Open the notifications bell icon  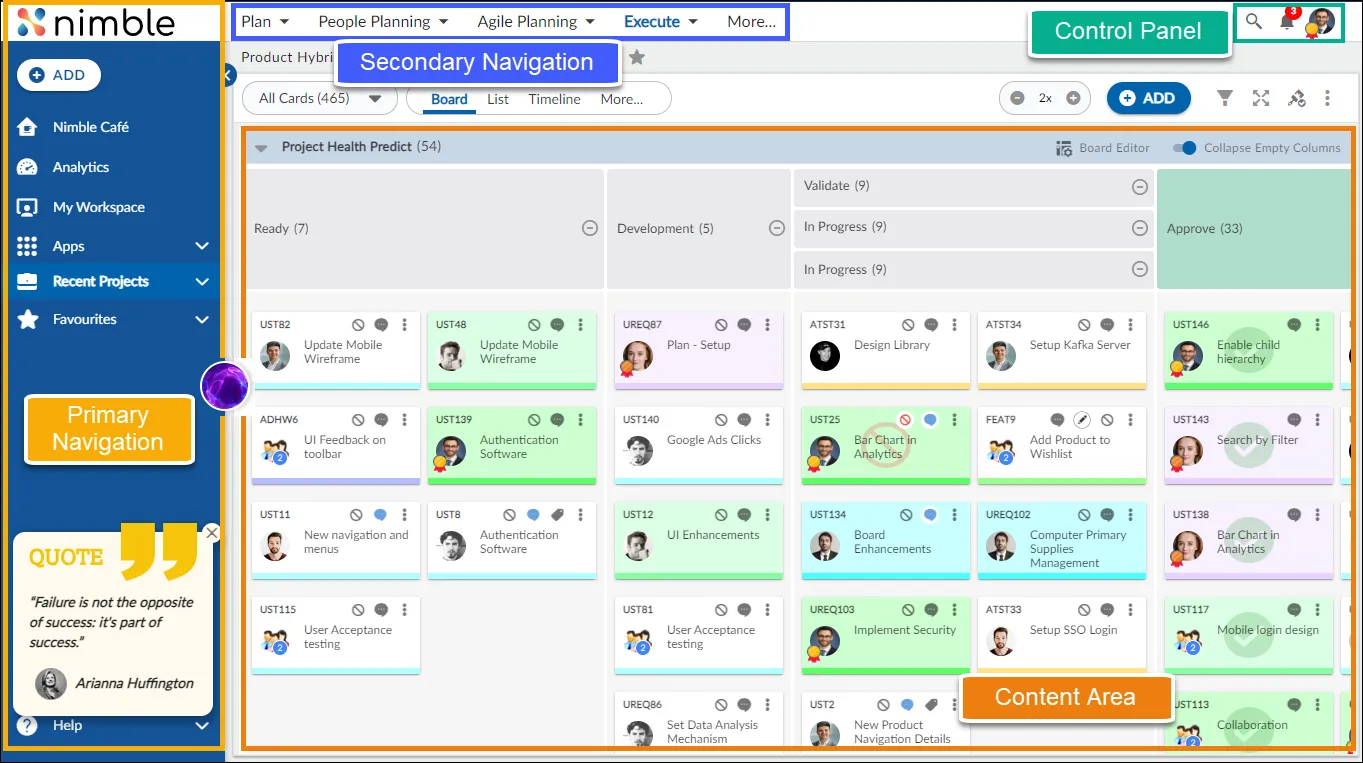[x=1287, y=21]
